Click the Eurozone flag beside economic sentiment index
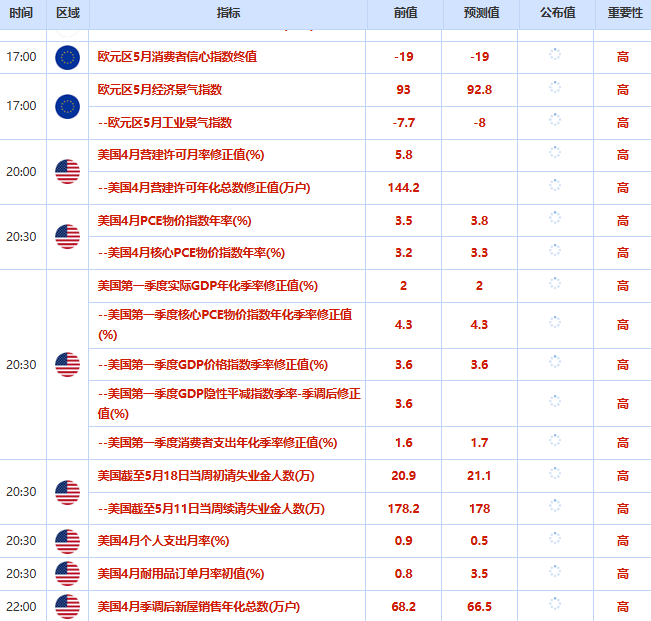Image resolution: width=651 pixels, height=621 pixels. [67, 106]
